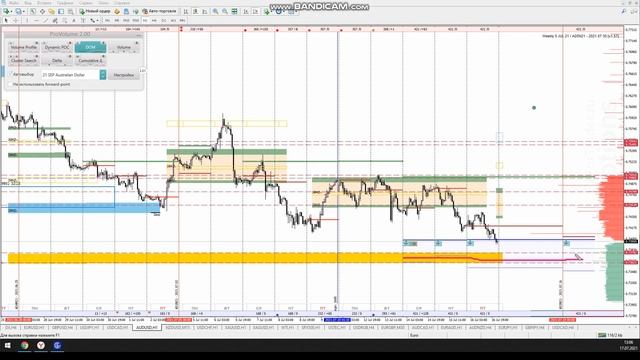The height and width of the screenshot is (360, 640).
Task: Toggle the Navigator panel icon
Action: (51, 11)
